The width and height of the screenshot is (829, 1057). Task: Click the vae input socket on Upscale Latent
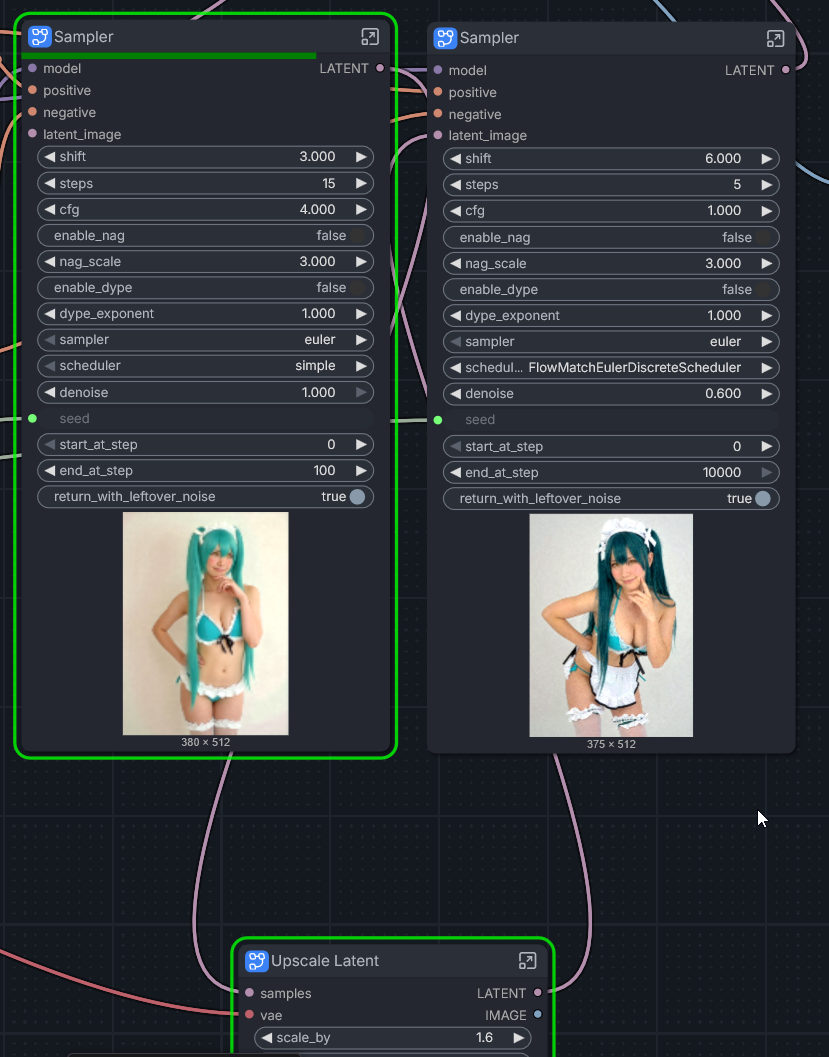(249, 1015)
